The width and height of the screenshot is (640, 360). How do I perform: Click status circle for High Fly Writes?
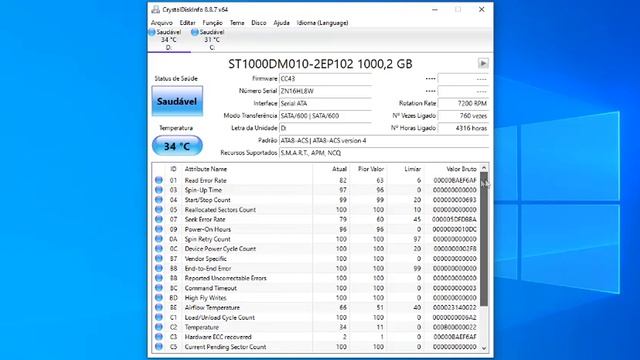(159, 298)
